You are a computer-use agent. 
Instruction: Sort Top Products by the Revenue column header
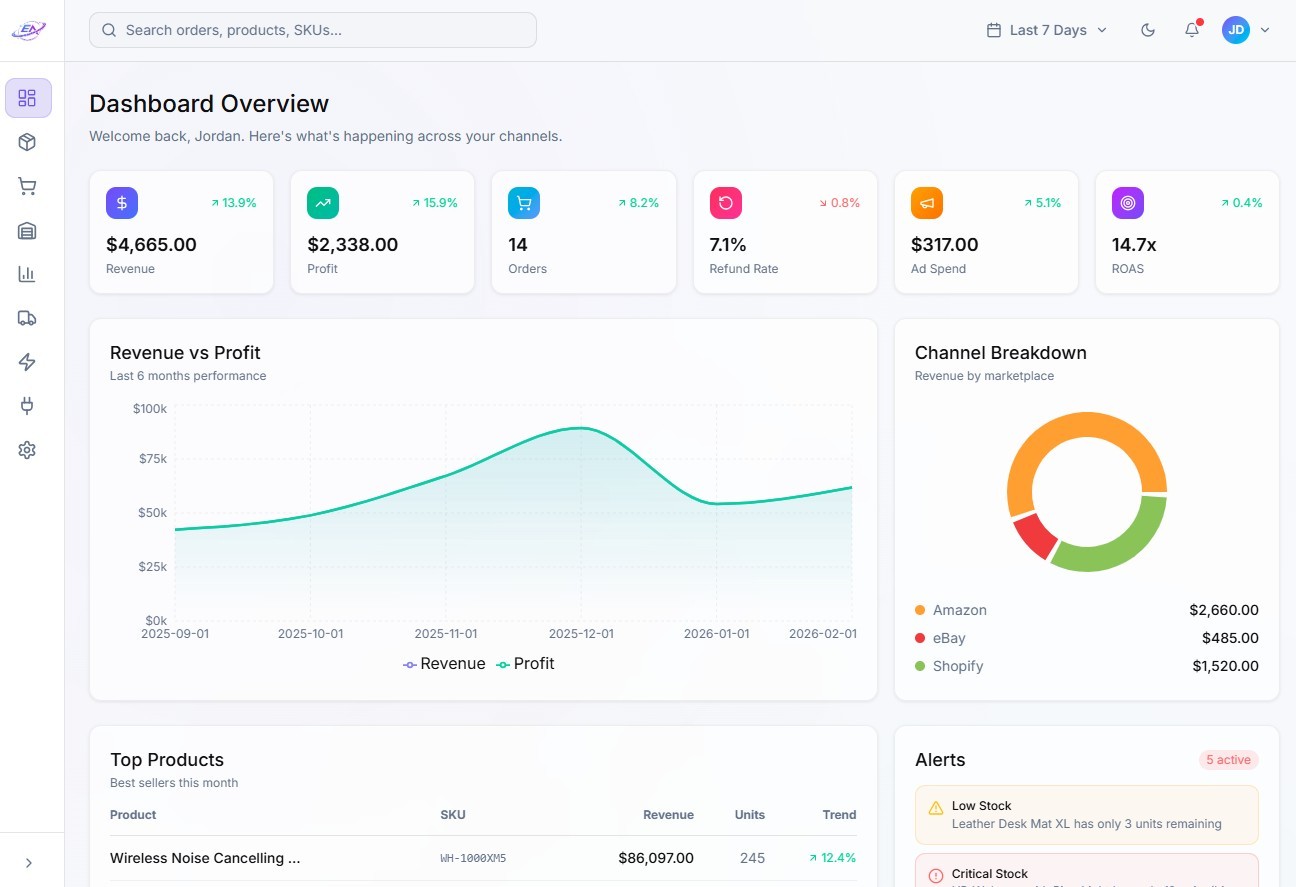[x=668, y=814]
